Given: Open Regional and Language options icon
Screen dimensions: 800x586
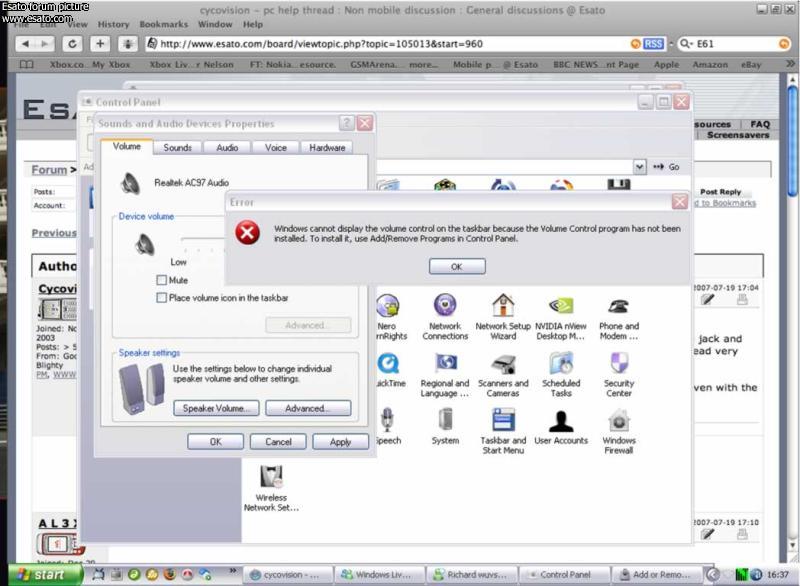Looking at the screenshot, I should (x=445, y=375).
